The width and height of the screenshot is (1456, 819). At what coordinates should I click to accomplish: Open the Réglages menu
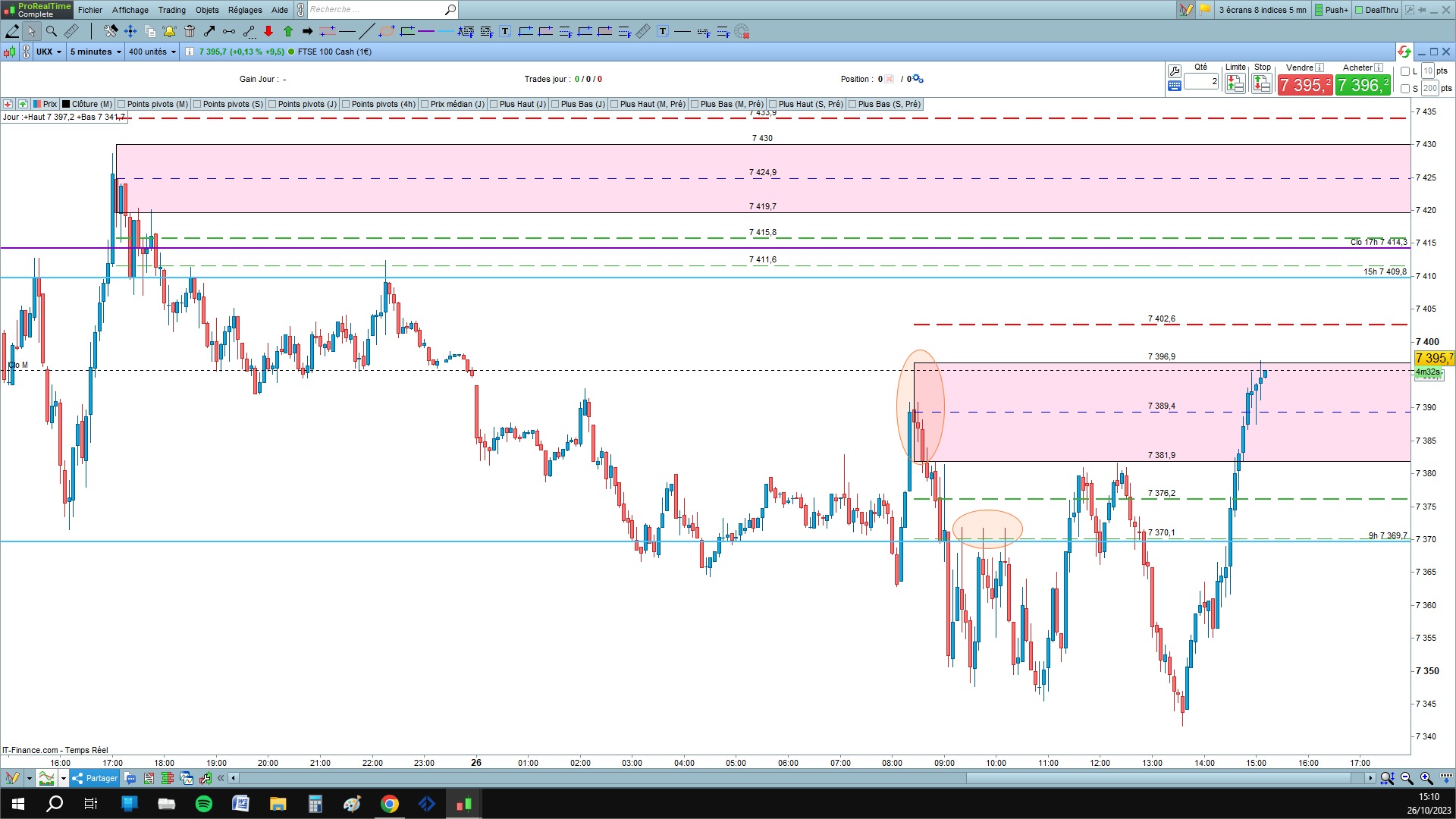[244, 10]
